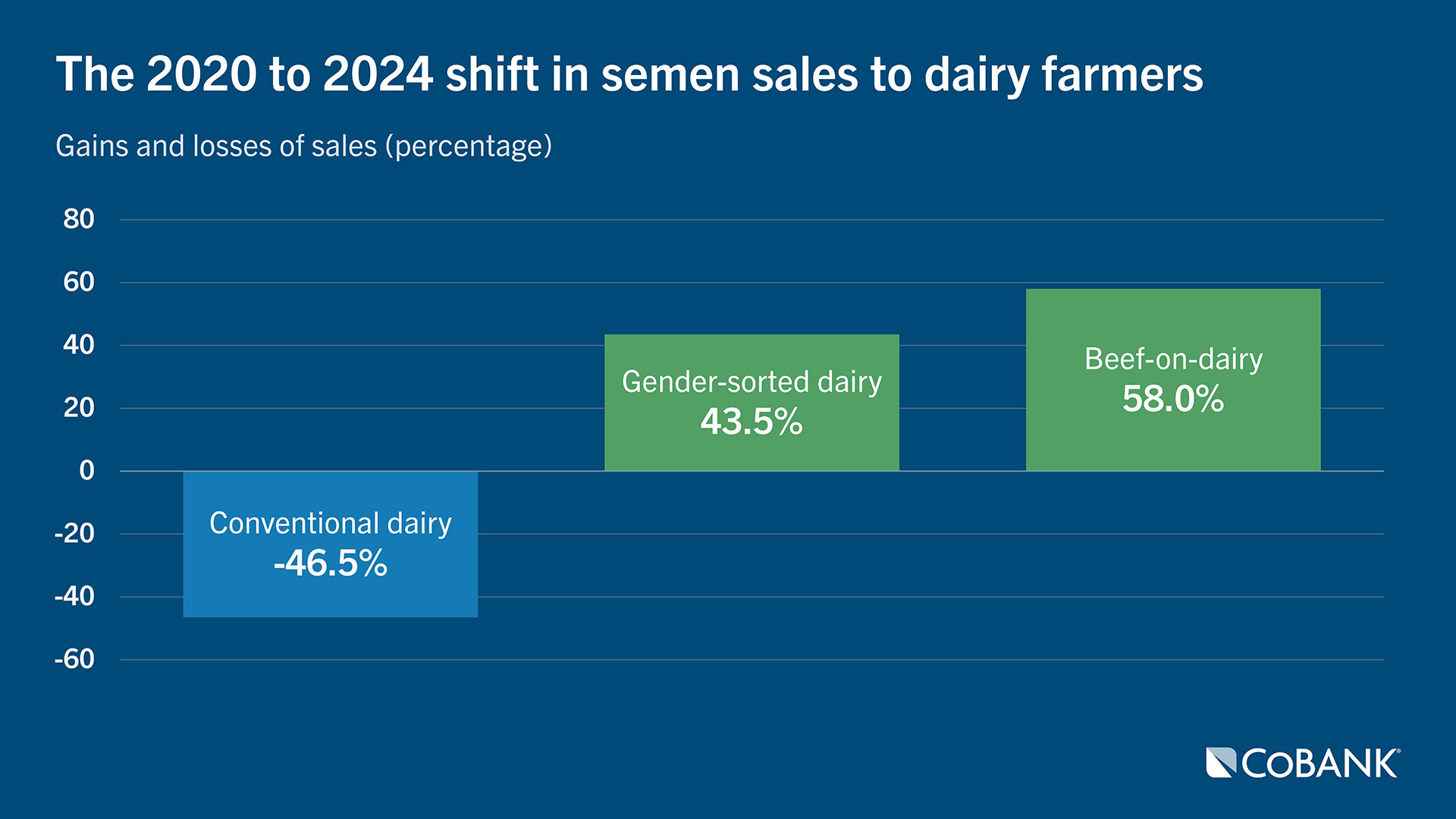Click the CoBank wordmark text
Screen dimensions: 1456x819
(1320, 764)
